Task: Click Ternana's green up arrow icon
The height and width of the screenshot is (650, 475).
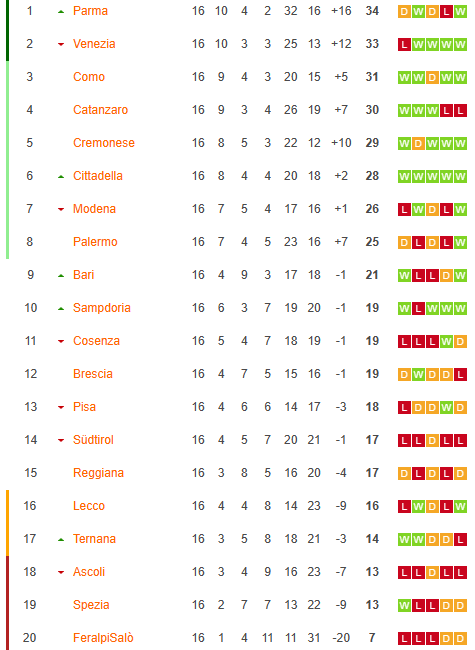Action: (x=61, y=539)
